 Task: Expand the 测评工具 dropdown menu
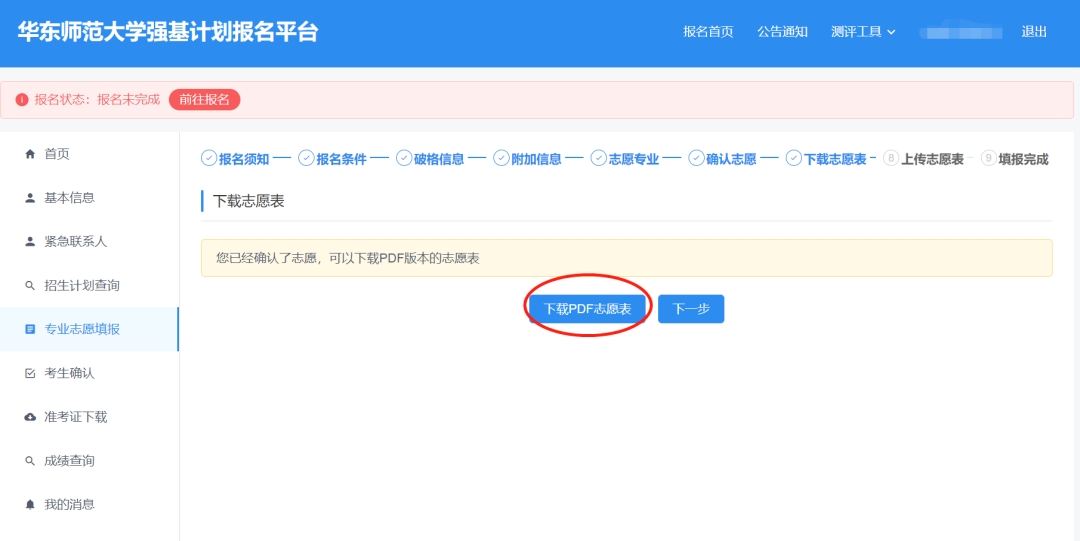coord(863,32)
